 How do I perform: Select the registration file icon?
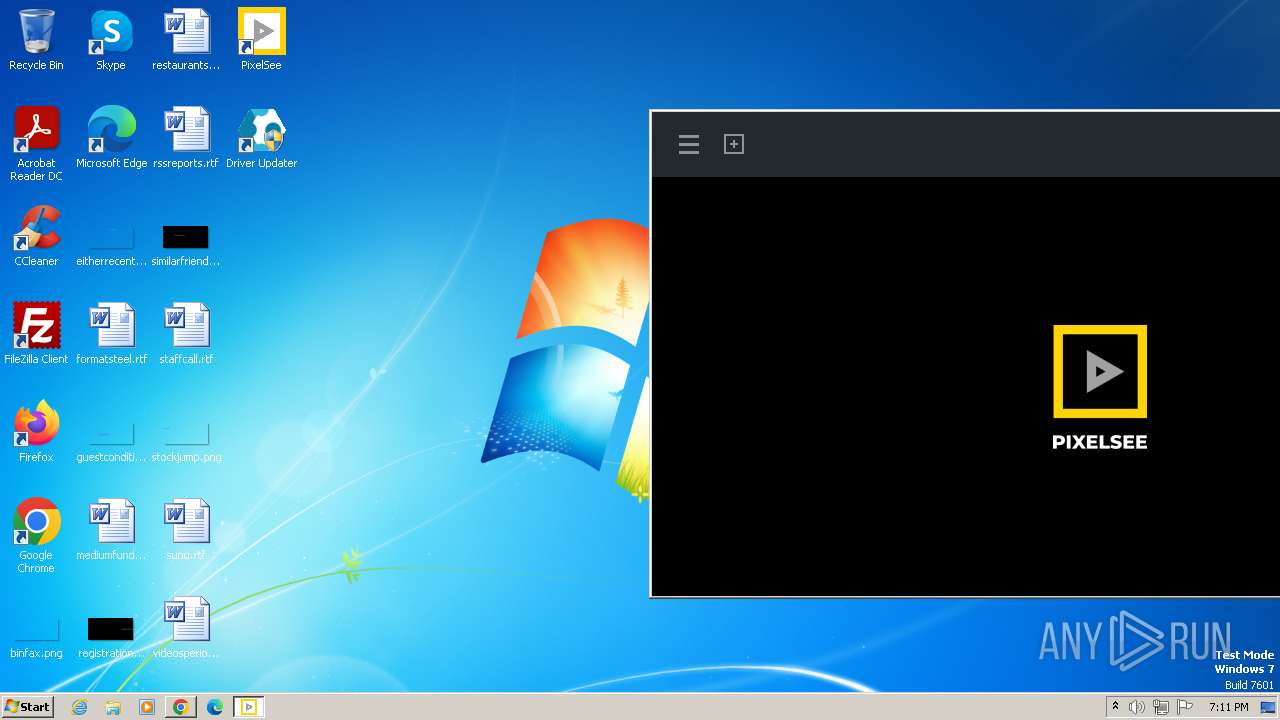(111, 638)
